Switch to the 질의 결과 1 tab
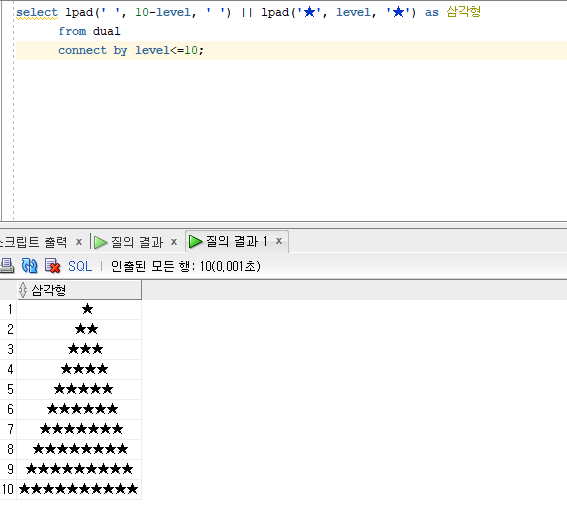567x524 pixels. coord(236,241)
